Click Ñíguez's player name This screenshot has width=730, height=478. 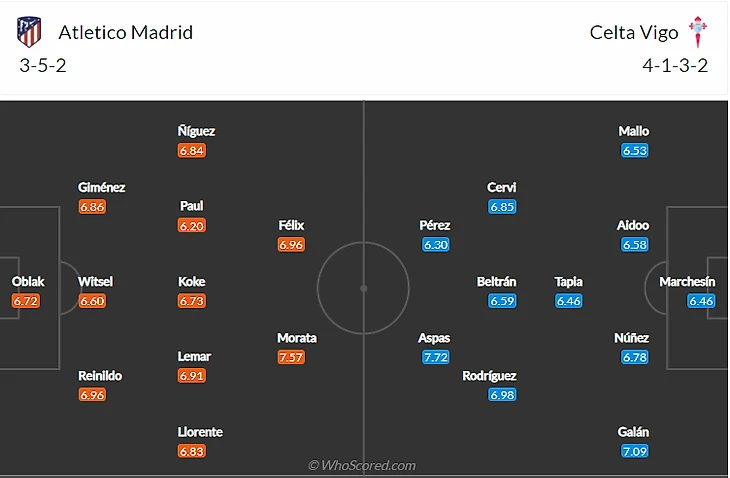click(x=196, y=131)
